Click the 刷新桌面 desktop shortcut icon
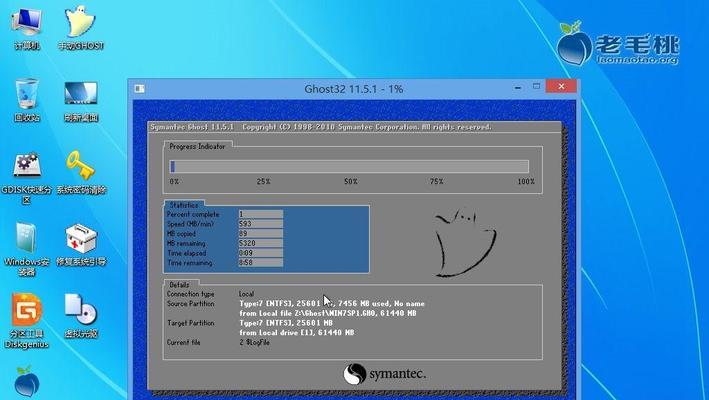 pyautogui.click(x=81, y=100)
